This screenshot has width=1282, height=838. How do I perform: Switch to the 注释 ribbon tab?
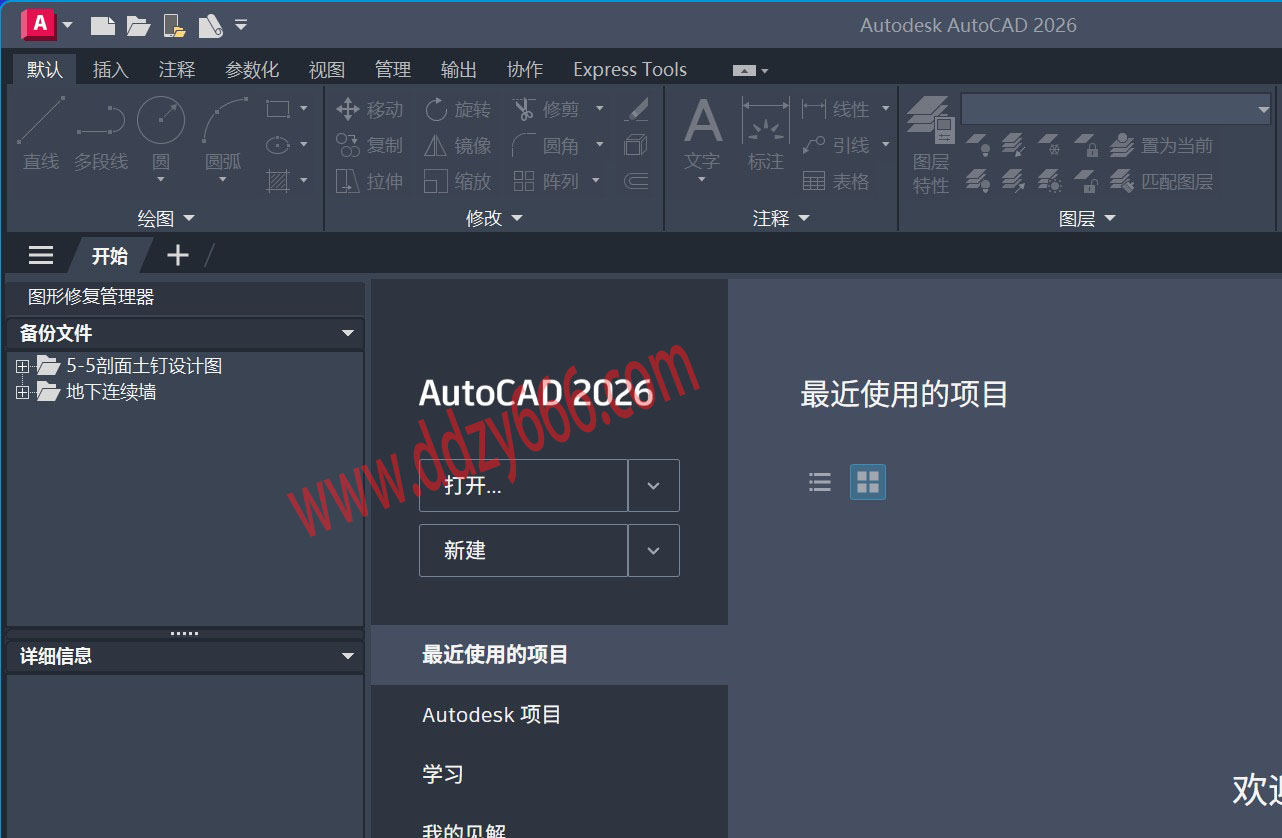[177, 69]
